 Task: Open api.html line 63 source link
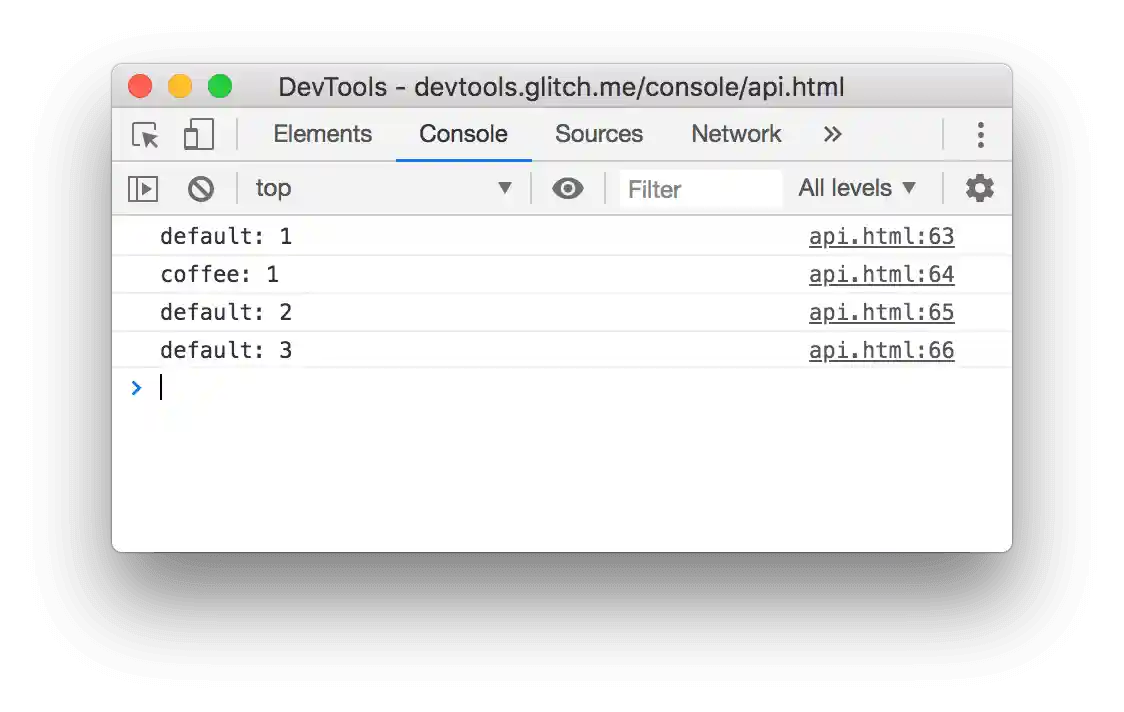[881, 236]
